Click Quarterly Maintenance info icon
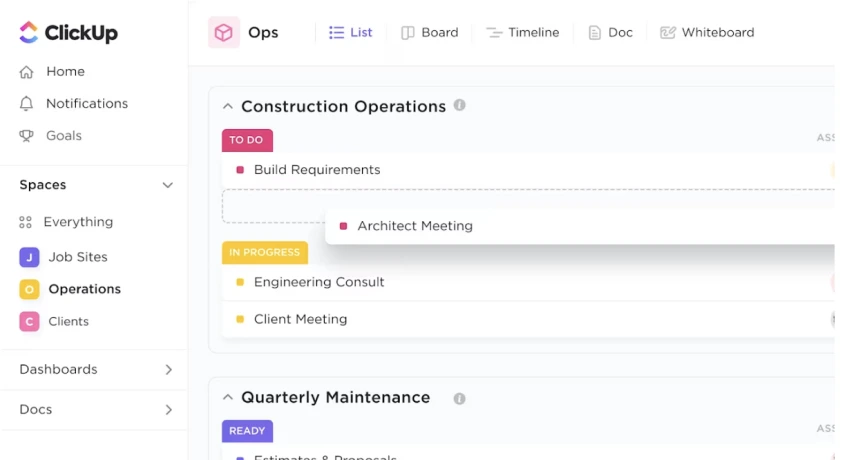Image resolution: width=847 pixels, height=460 pixels. [x=459, y=398]
